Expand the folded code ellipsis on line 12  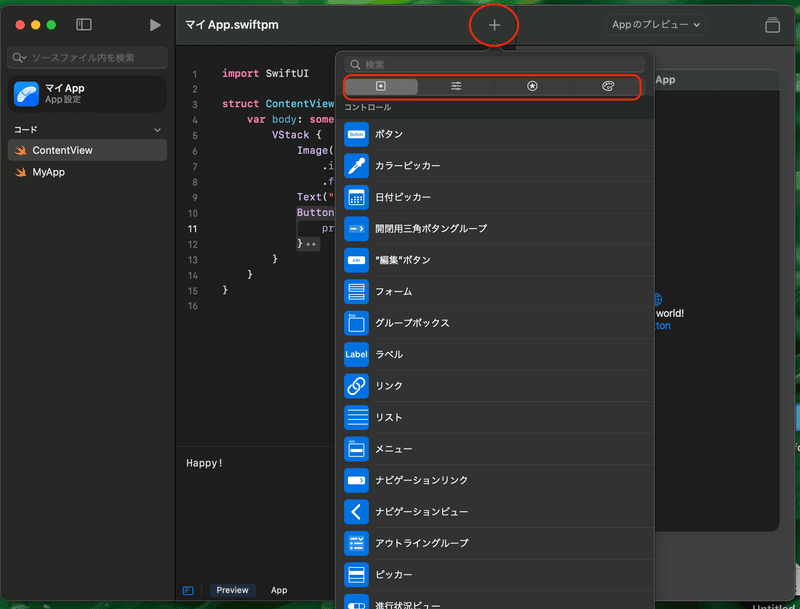[311, 244]
